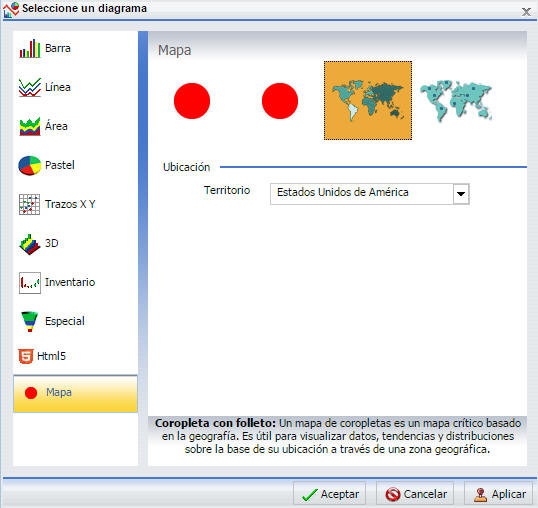The height and width of the screenshot is (508, 538).
Task: Choose the Línea chart category
Action: tap(45, 87)
